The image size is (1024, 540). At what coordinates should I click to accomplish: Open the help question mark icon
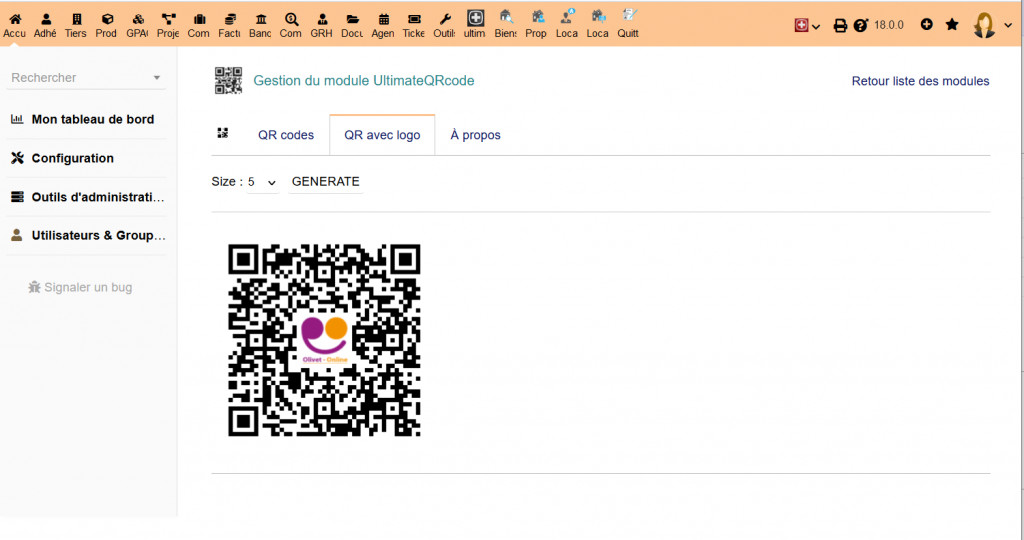coord(862,25)
